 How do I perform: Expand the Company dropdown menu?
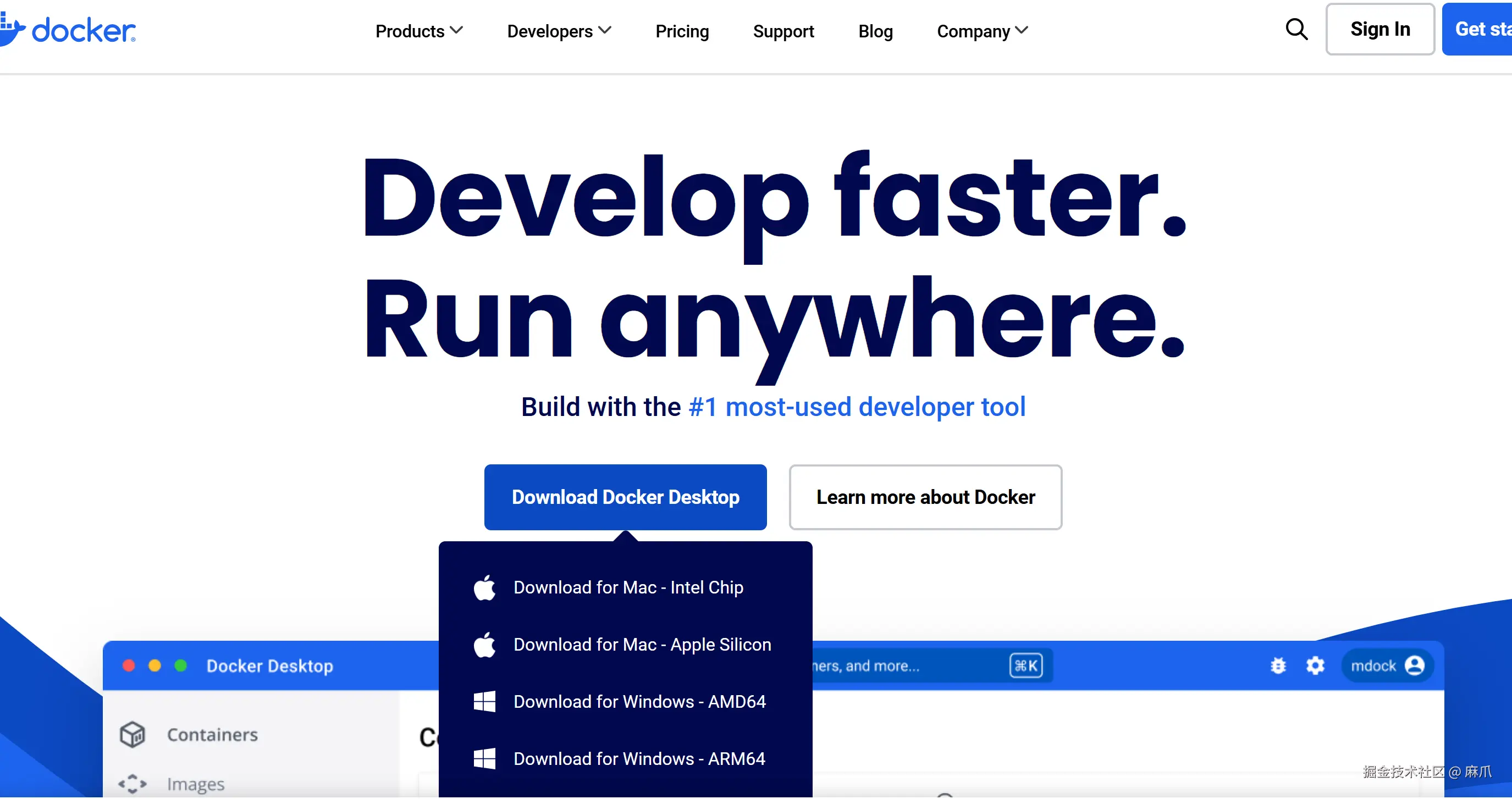click(982, 31)
